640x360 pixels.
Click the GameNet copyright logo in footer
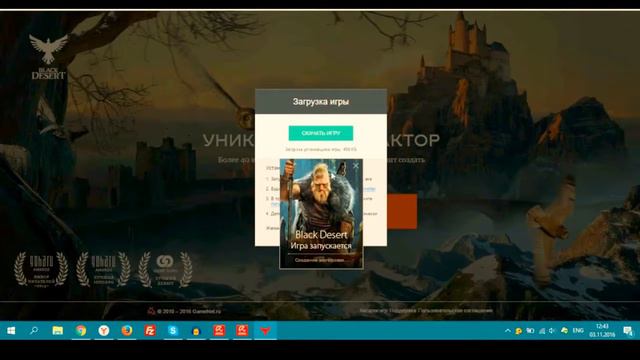(151, 311)
